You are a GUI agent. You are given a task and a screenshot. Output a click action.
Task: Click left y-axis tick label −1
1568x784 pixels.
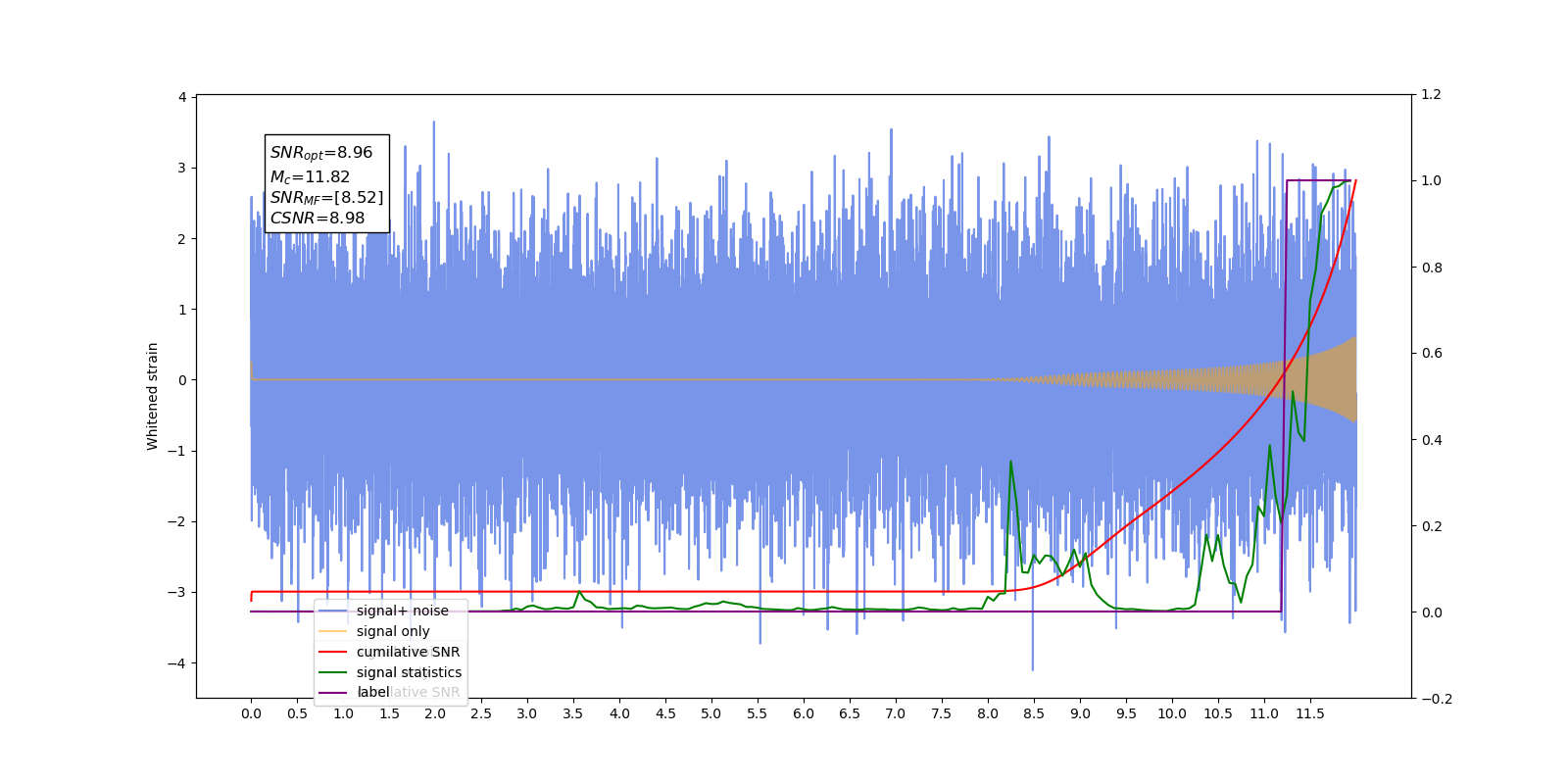click(x=175, y=451)
